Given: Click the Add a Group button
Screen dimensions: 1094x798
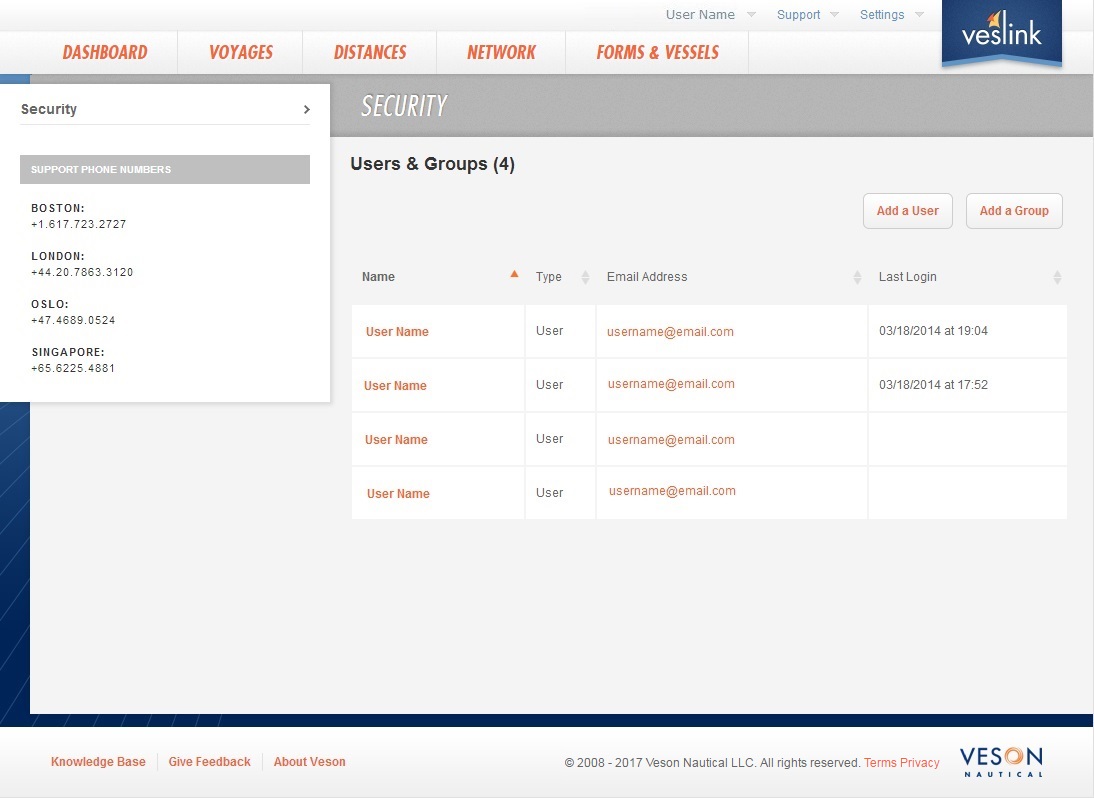Looking at the screenshot, I should point(1014,211).
